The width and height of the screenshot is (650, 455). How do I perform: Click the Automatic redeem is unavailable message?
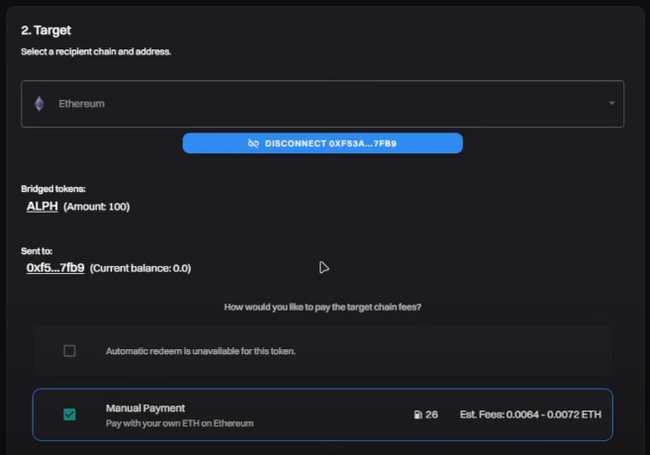(200, 351)
